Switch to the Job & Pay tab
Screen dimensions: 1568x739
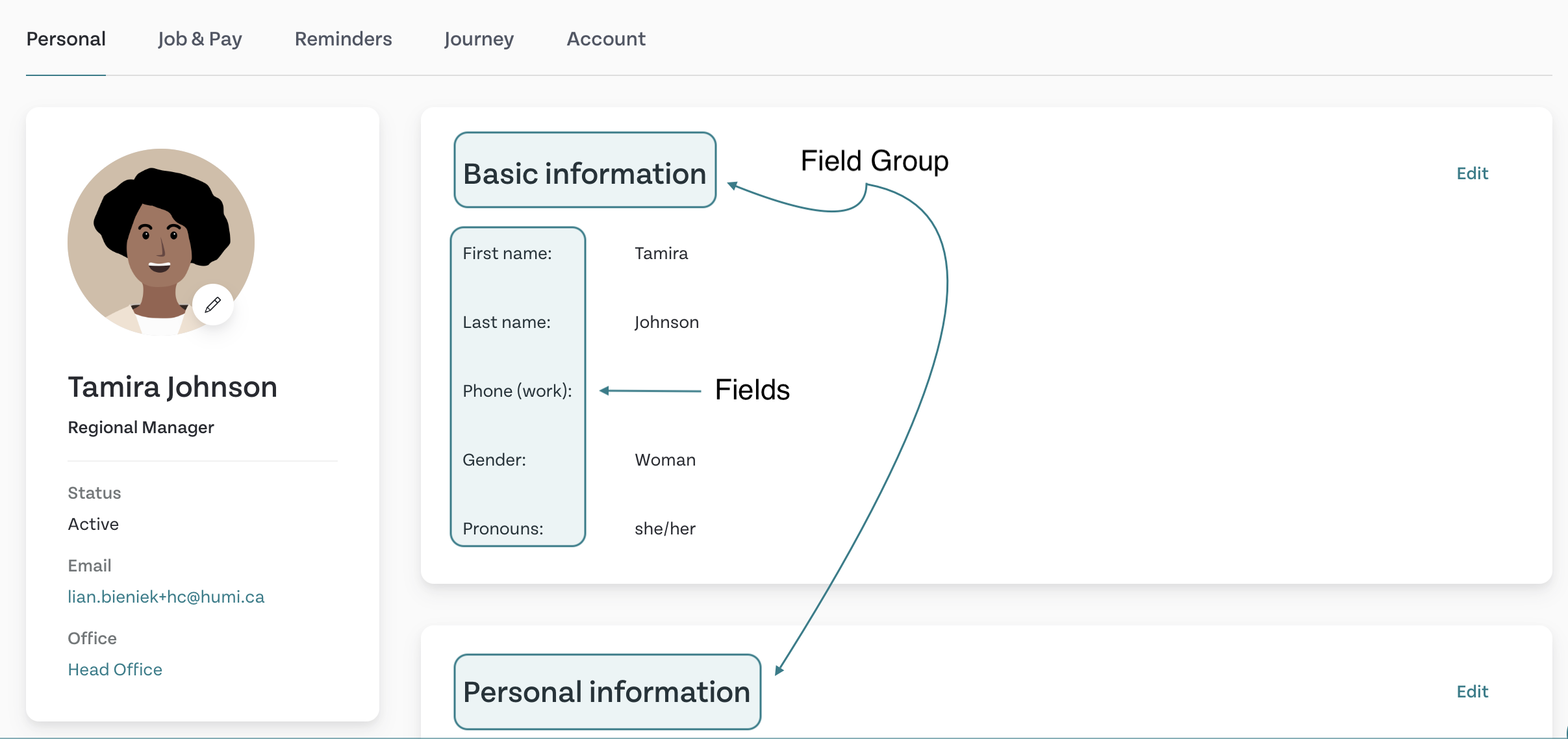pyautogui.click(x=199, y=39)
